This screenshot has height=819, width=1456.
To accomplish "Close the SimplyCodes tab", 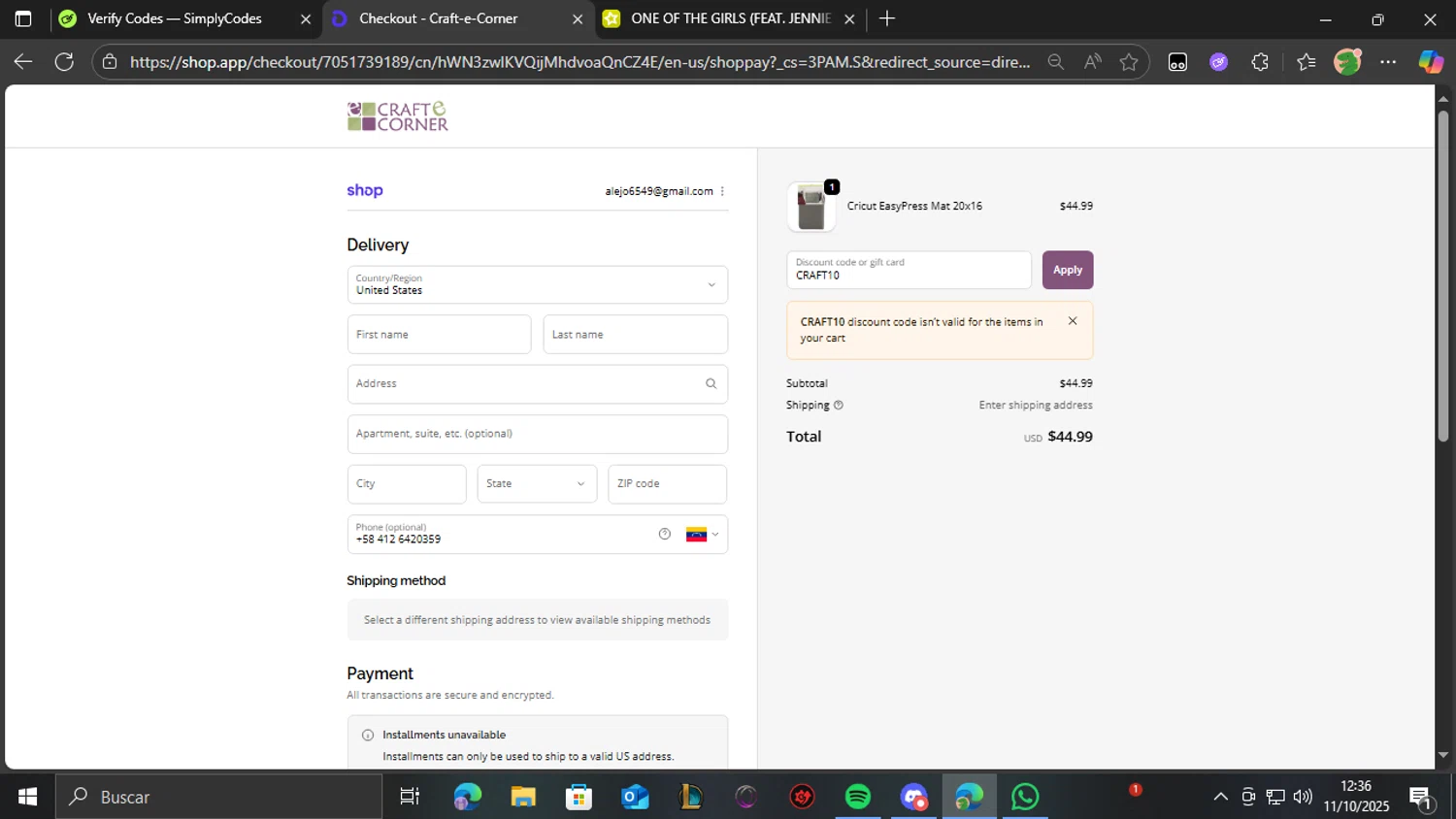I will (305, 18).
